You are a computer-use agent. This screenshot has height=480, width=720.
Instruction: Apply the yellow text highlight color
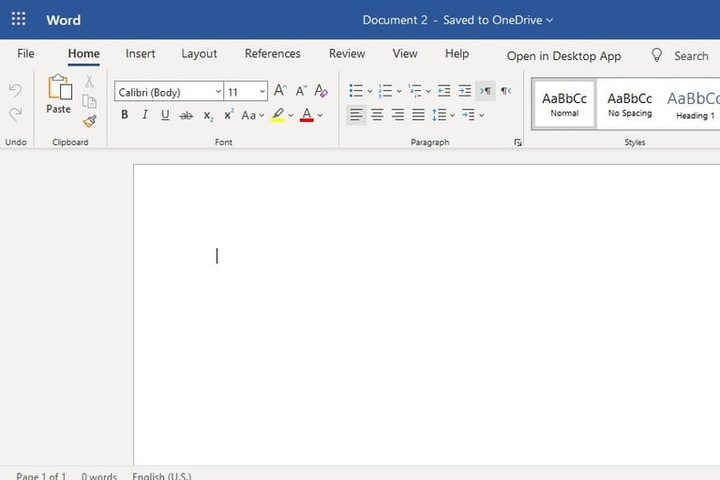point(278,115)
